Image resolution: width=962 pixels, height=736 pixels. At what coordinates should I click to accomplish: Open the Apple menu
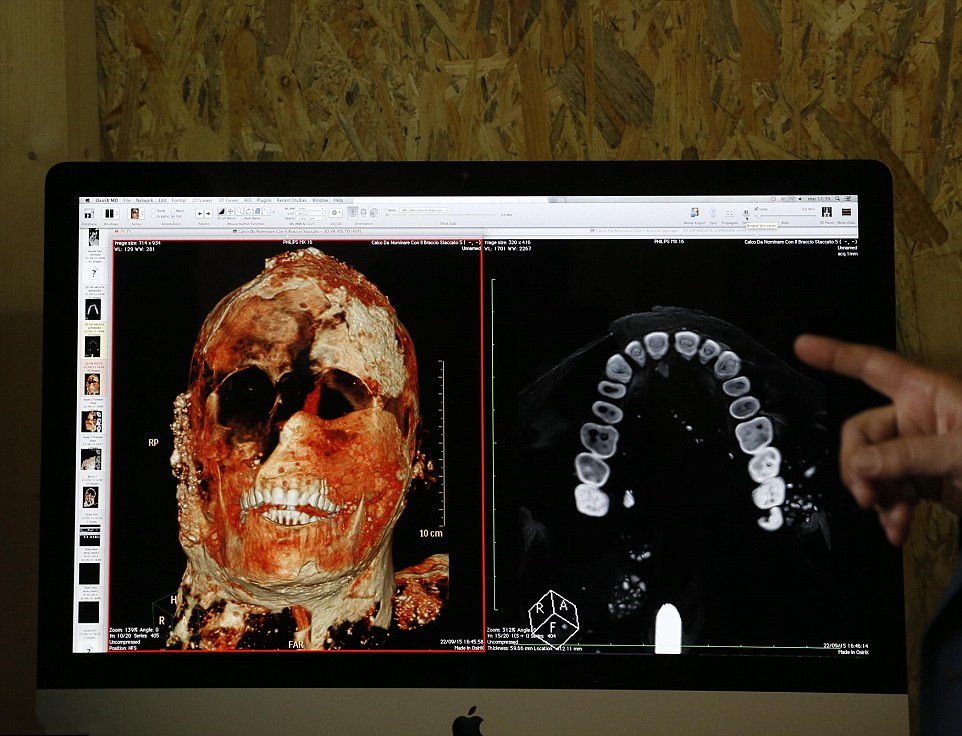(87, 200)
